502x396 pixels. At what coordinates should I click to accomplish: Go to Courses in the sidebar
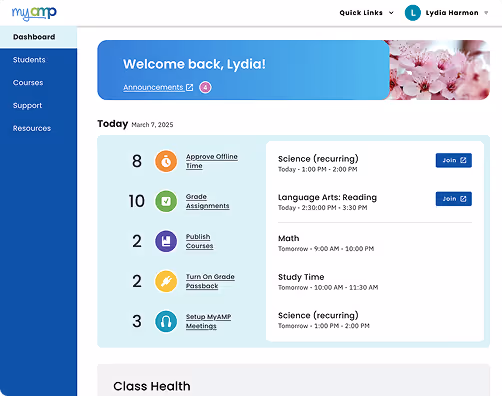(x=28, y=83)
